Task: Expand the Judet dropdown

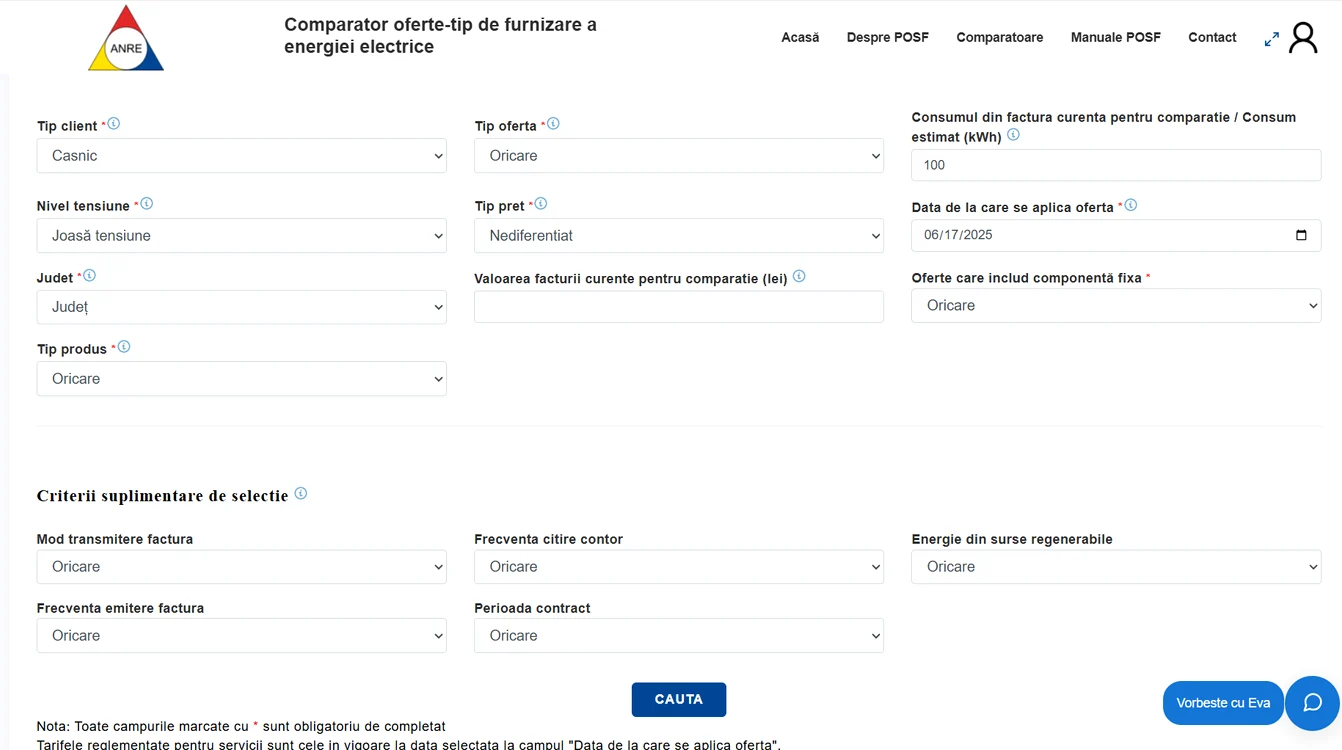Action: 242,307
